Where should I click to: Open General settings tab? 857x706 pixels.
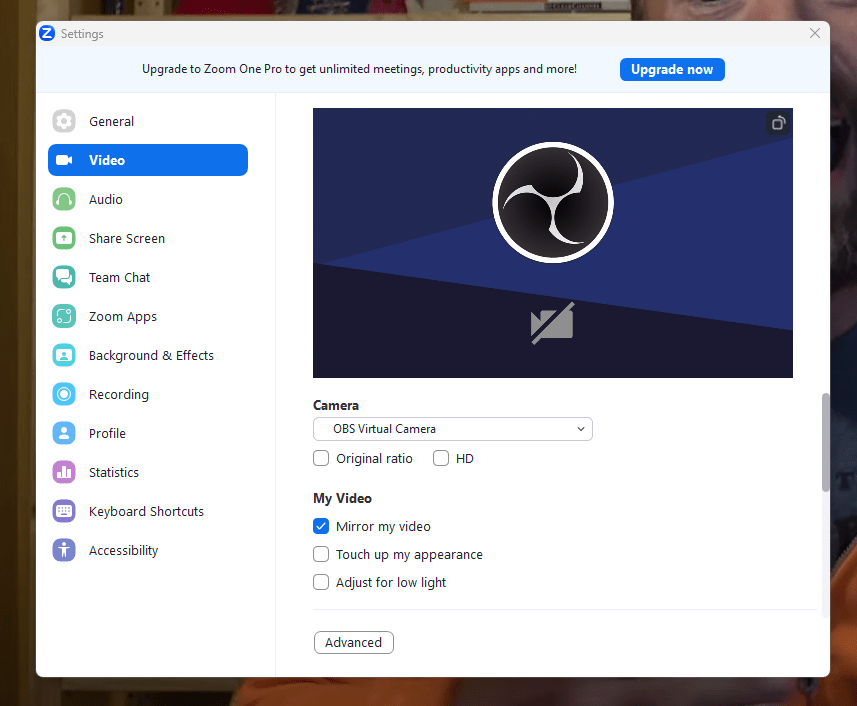coord(148,121)
